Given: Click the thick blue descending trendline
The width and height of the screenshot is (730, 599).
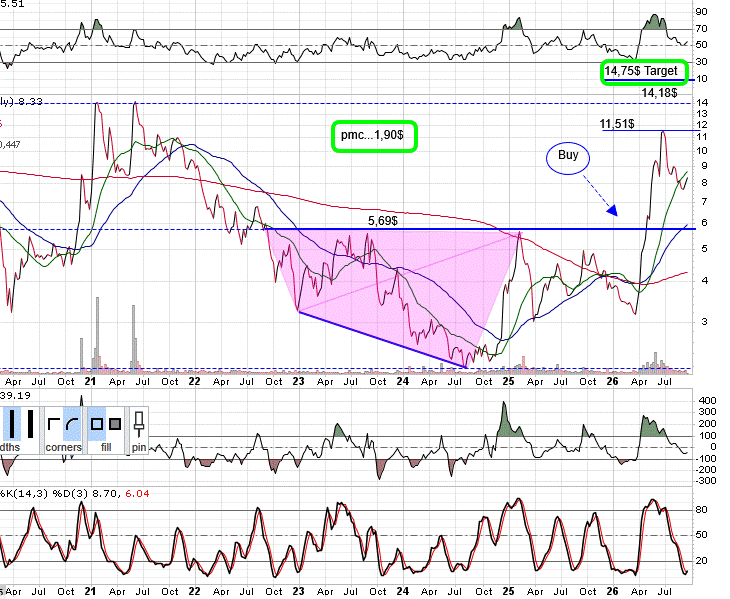Looking at the screenshot, I should point(382,340).
